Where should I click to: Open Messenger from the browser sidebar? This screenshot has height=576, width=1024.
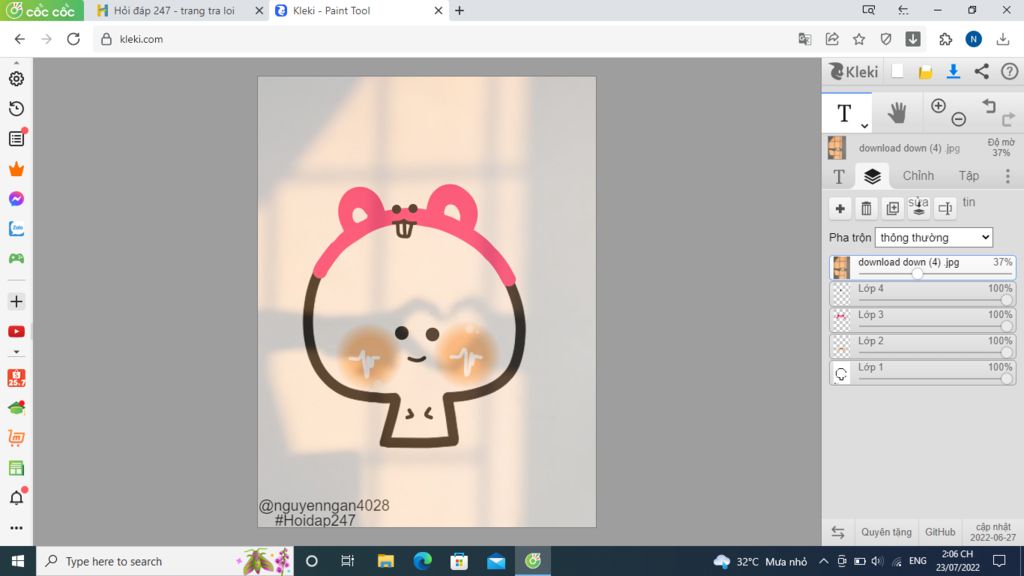point(16,199)
